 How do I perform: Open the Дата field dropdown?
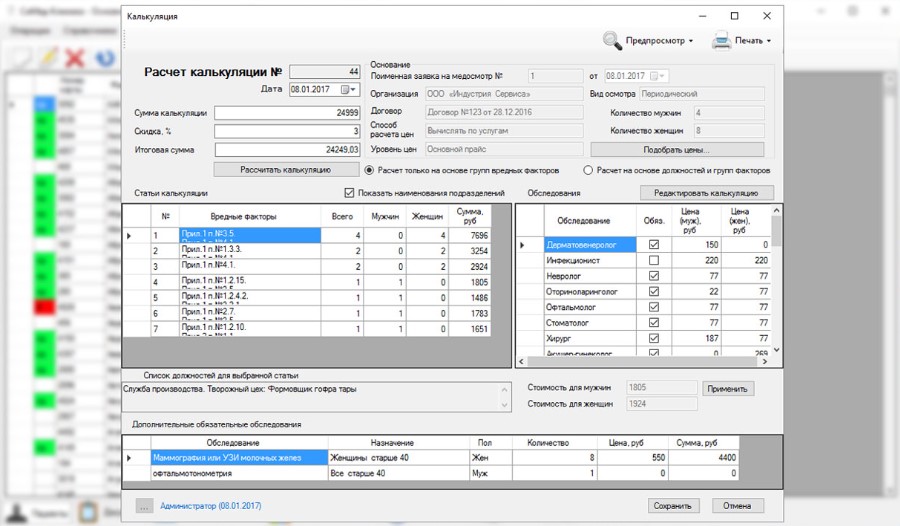click(x=353, y=89)
